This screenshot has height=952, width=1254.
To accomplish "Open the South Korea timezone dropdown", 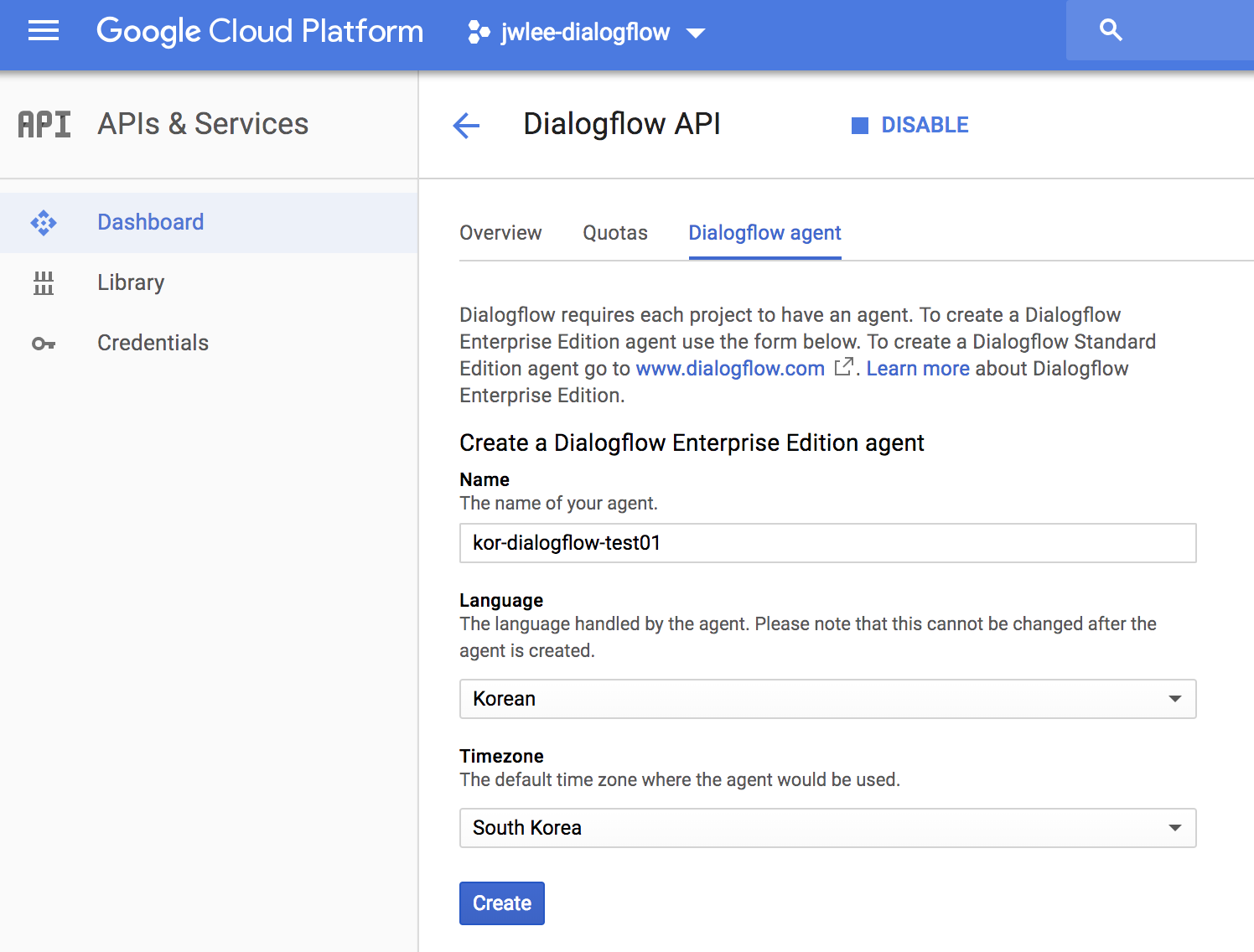I will click(x=827, y=828).
